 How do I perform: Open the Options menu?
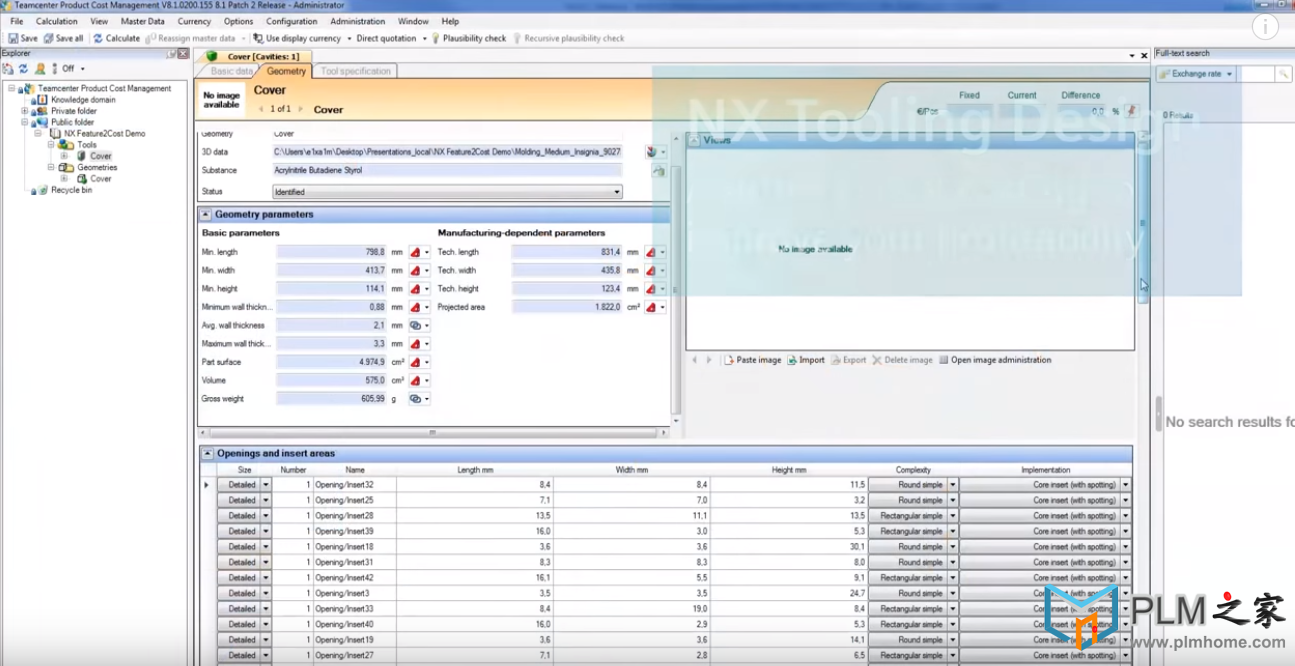tap(238, 21)
